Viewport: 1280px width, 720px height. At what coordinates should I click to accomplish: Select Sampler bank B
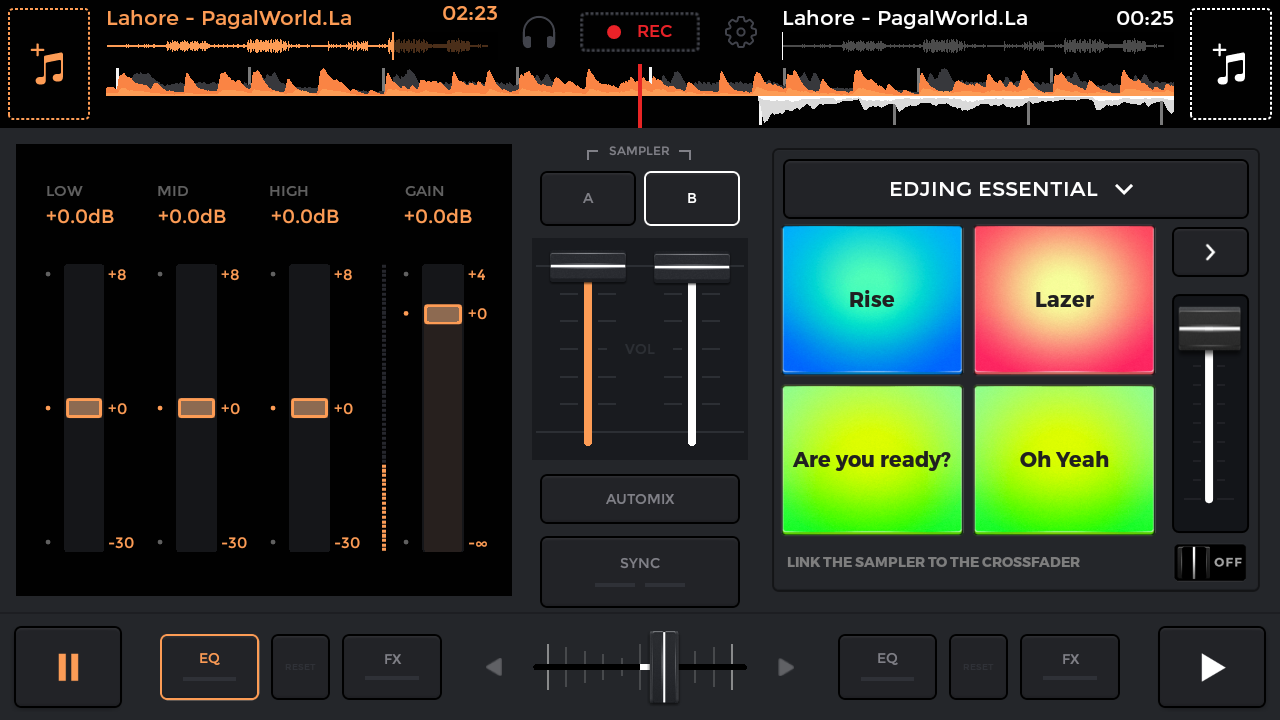click(x=691, y=198)
